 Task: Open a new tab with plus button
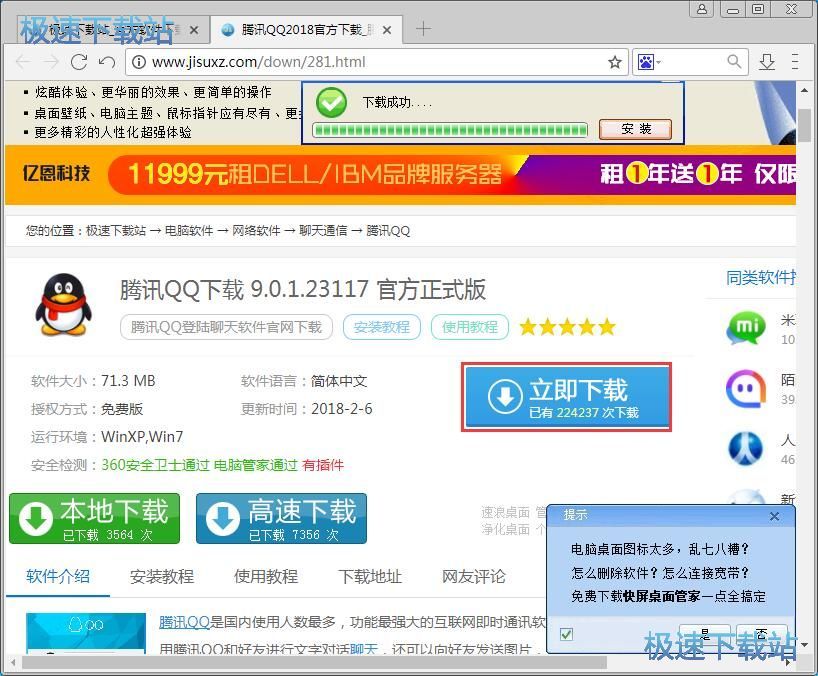tap(423, 29)
